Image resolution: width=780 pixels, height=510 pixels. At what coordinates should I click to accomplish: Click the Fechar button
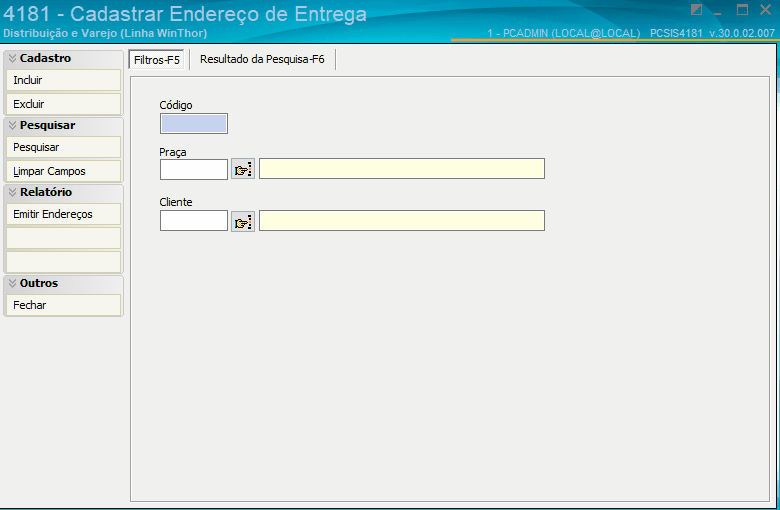64,305
